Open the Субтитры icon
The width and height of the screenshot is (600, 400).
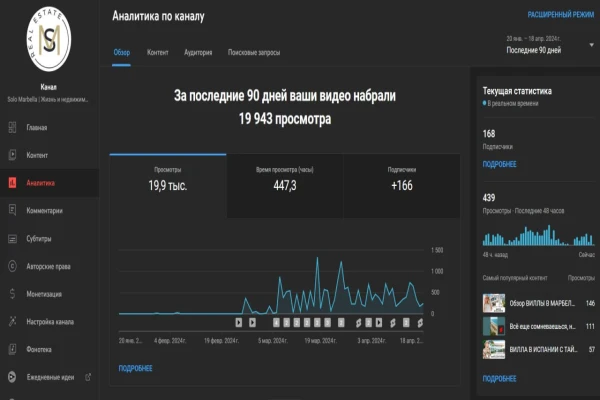coord(12,238)
